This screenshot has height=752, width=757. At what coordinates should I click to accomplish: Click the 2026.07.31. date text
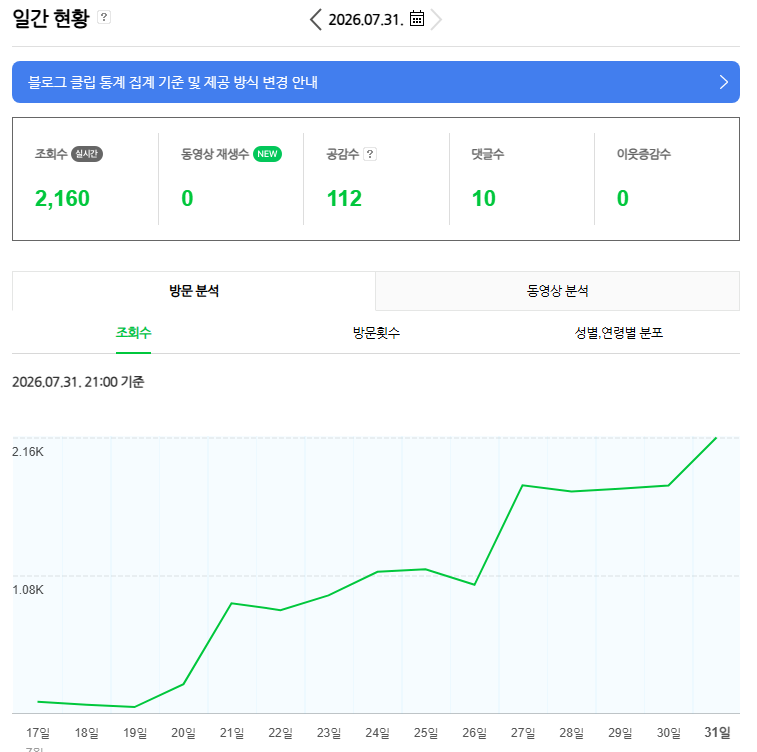click(x=366, y=20)
